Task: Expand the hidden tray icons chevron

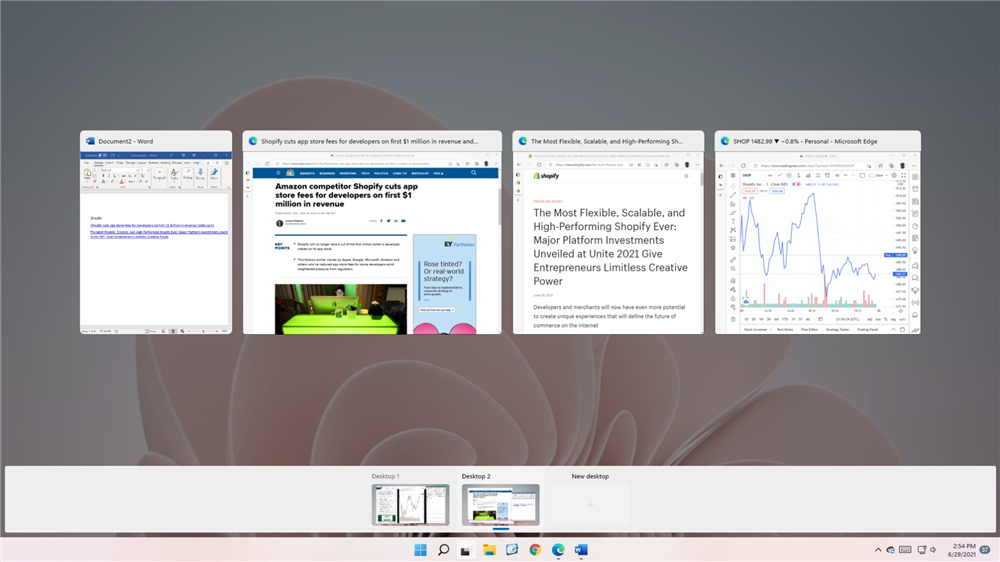Action: tap(878, 550)
